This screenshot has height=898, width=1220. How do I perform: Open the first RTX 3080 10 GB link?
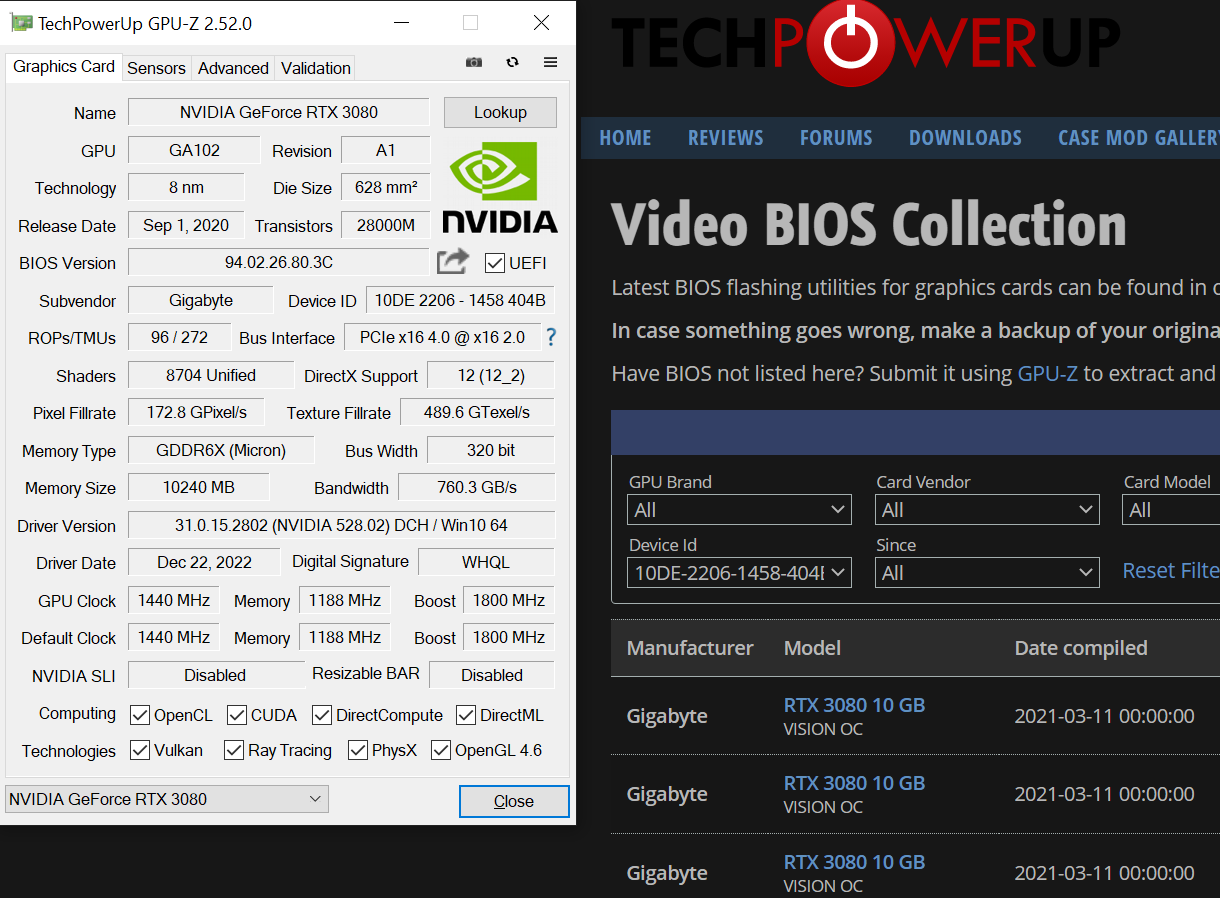[x=854, y=705]
